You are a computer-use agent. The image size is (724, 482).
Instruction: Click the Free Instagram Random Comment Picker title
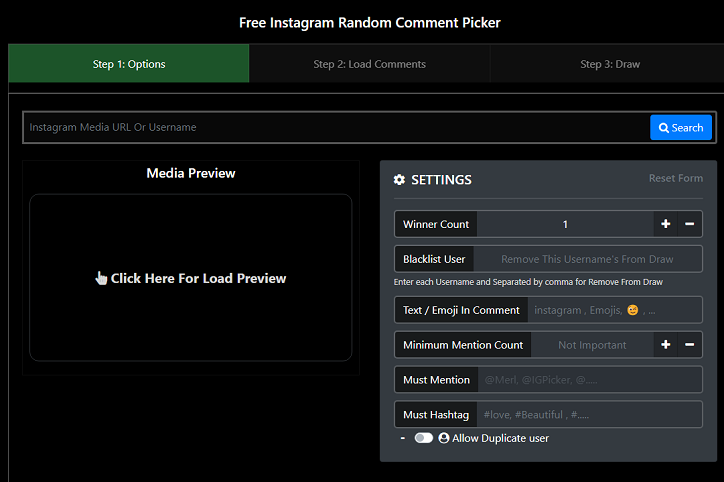pyautogui.click(x=369, y=23)
